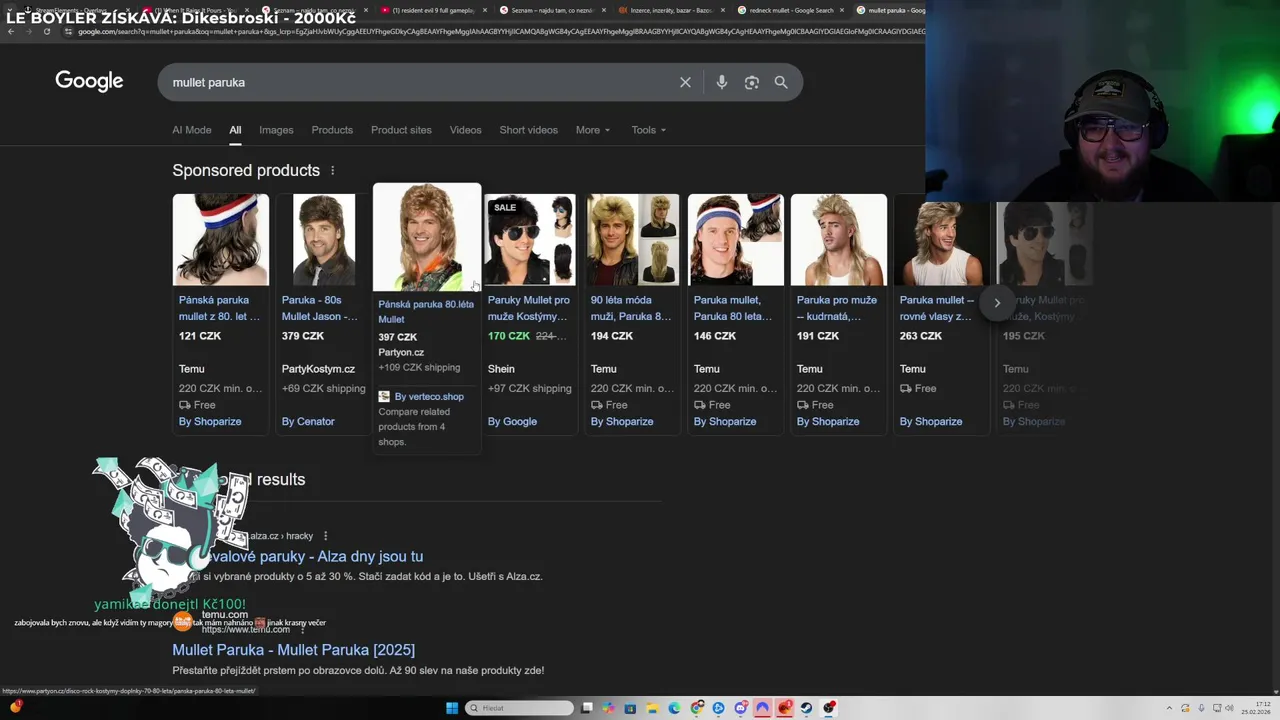Open Task View on taskbar

tap(587, 708)
